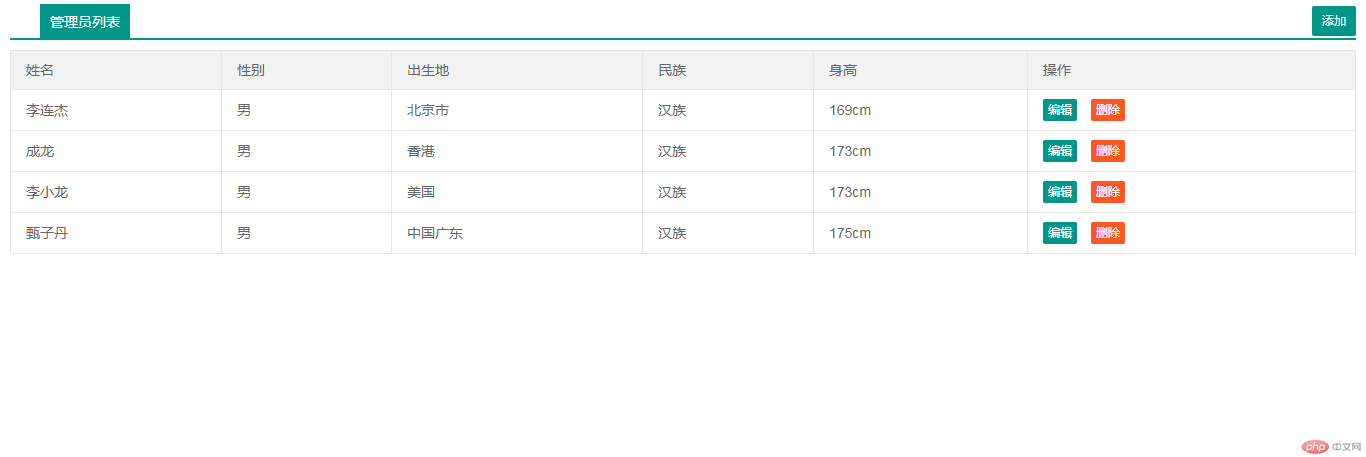This screenshot has height=457, width=1366.
Task: Delete the 李连杰 row
Action: [1108, 110]
